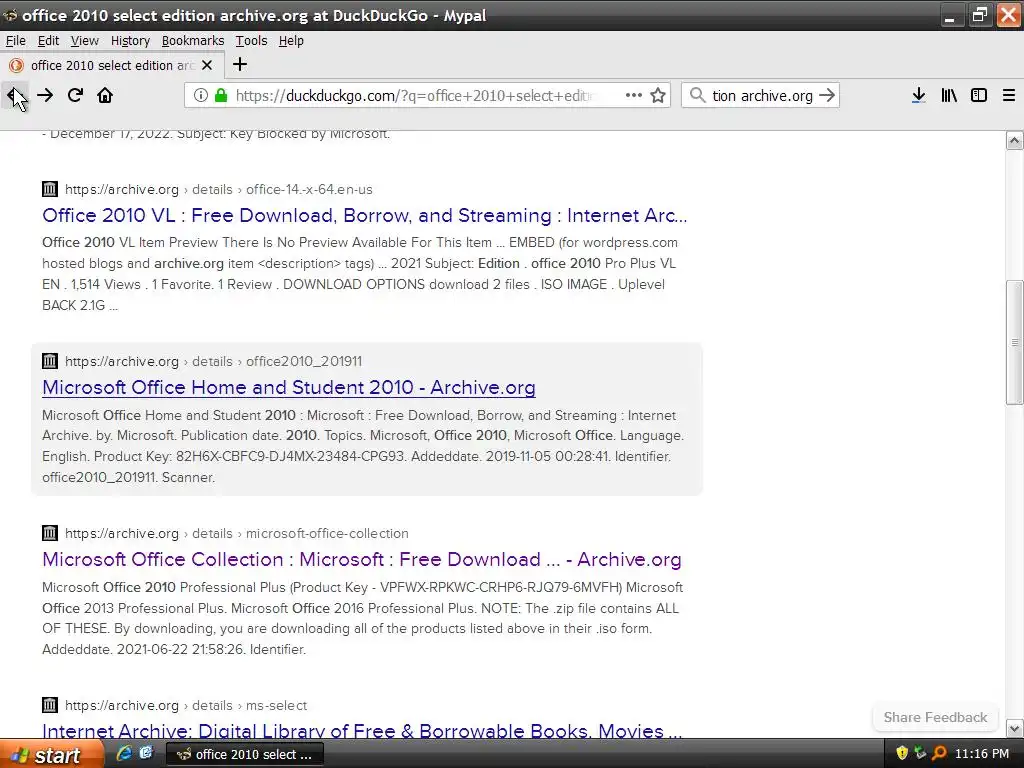Open the Bookmarks menu
1024x768 pixels.
tap(193, 40)
